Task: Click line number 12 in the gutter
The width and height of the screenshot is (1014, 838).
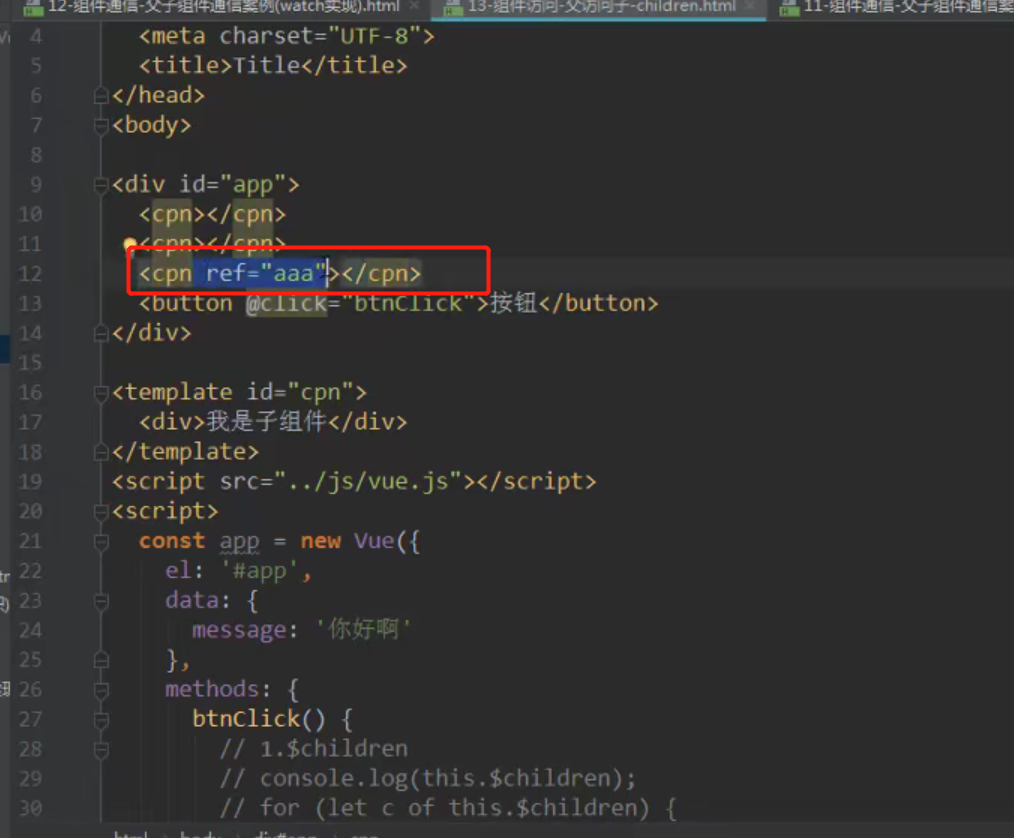Action: pyautogui.click(x=30, y=274)
